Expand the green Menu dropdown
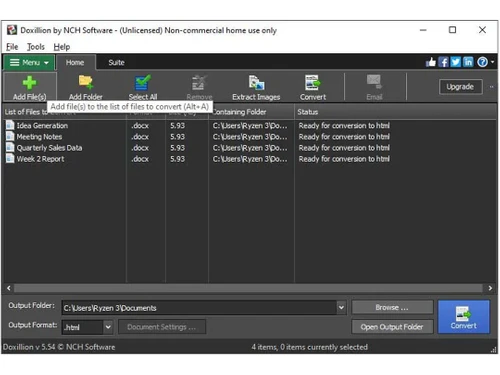 pyautogui.click(x=29, y=63)
